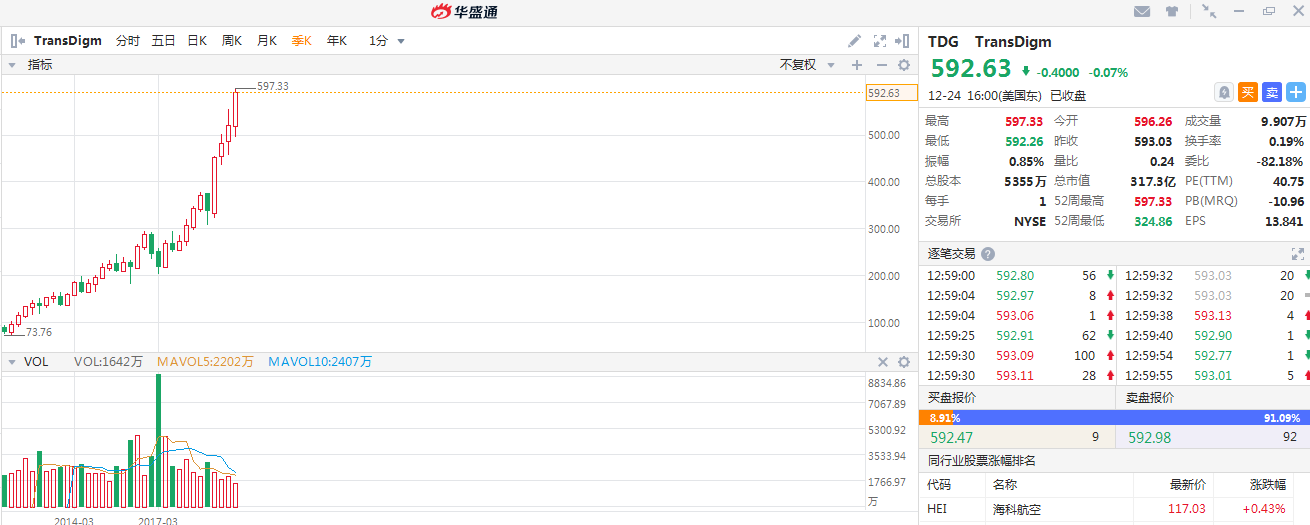Open VOL indicator settings gear
This screenshot has width=1310, height=525.
tap(904, 362)
